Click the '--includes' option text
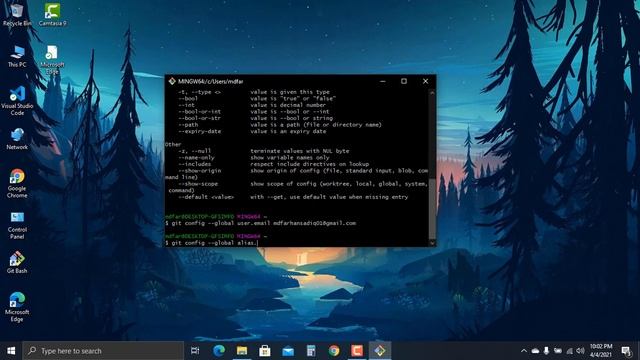640x360 pixels. click(195, 164)
